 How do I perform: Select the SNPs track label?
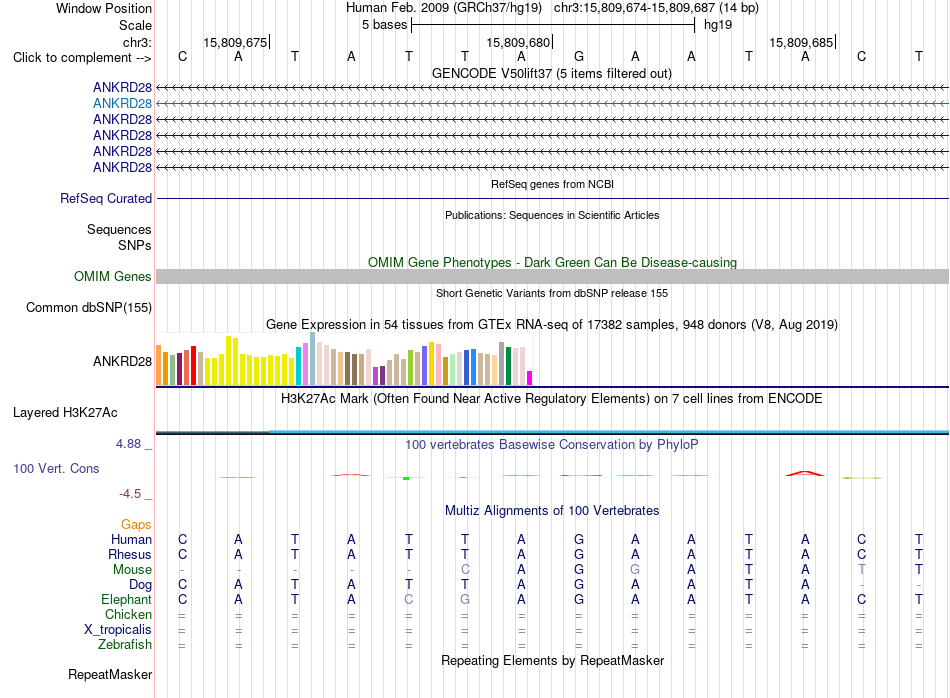click(x=135, y=245)
